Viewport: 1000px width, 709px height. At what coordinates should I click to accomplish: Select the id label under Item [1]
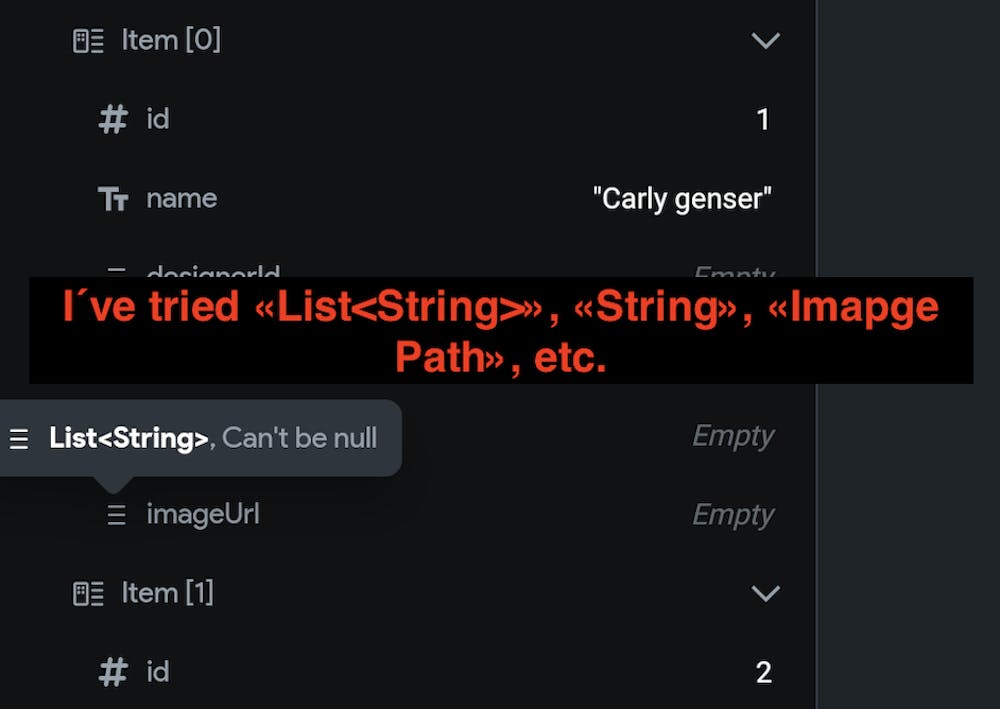point(158,672)
